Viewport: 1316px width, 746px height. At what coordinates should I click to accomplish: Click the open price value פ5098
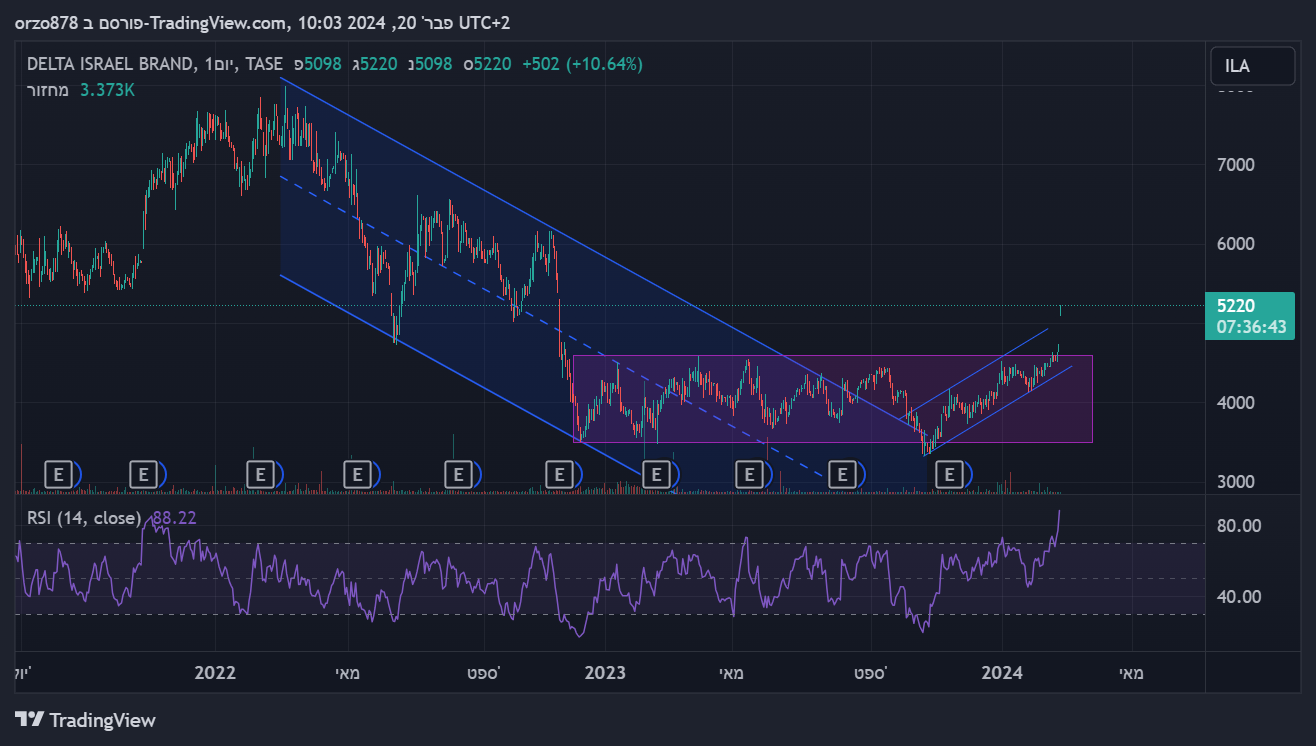pyautogui.click(x=318, y=64)
